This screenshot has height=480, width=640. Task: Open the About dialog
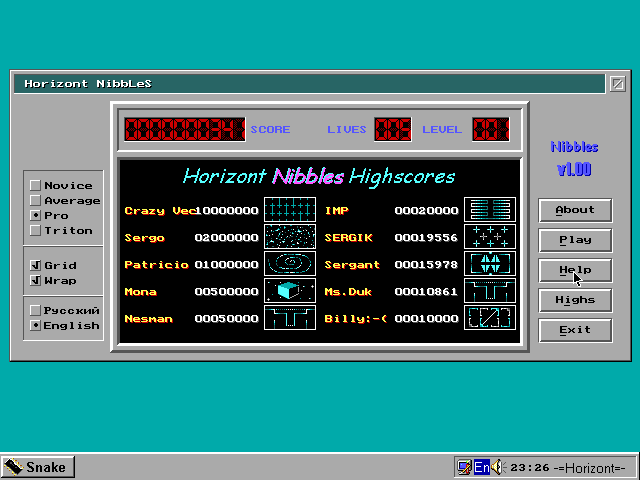click(575, 210)
